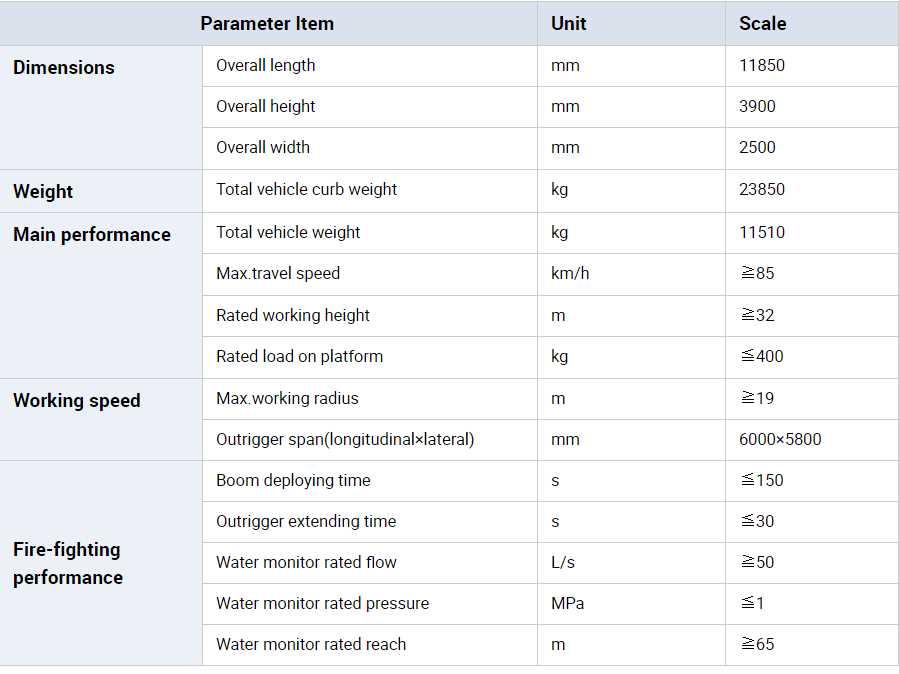Image resolution: width=899 pixels, height=674 pixels.
Task: Click the outrigger span value 6000×5800
Action: point(780,440)
